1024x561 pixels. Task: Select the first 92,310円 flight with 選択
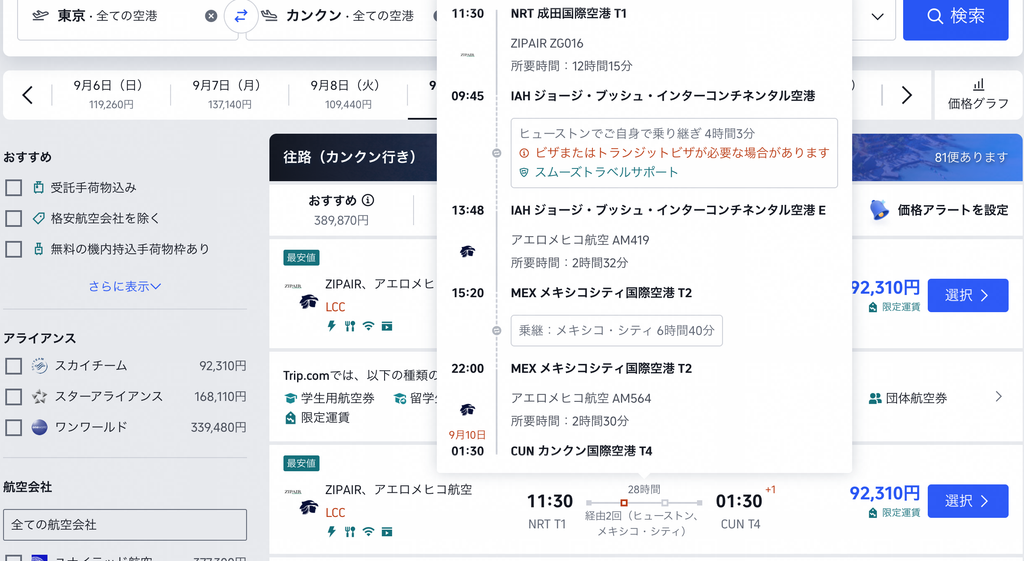click(968, 295)
